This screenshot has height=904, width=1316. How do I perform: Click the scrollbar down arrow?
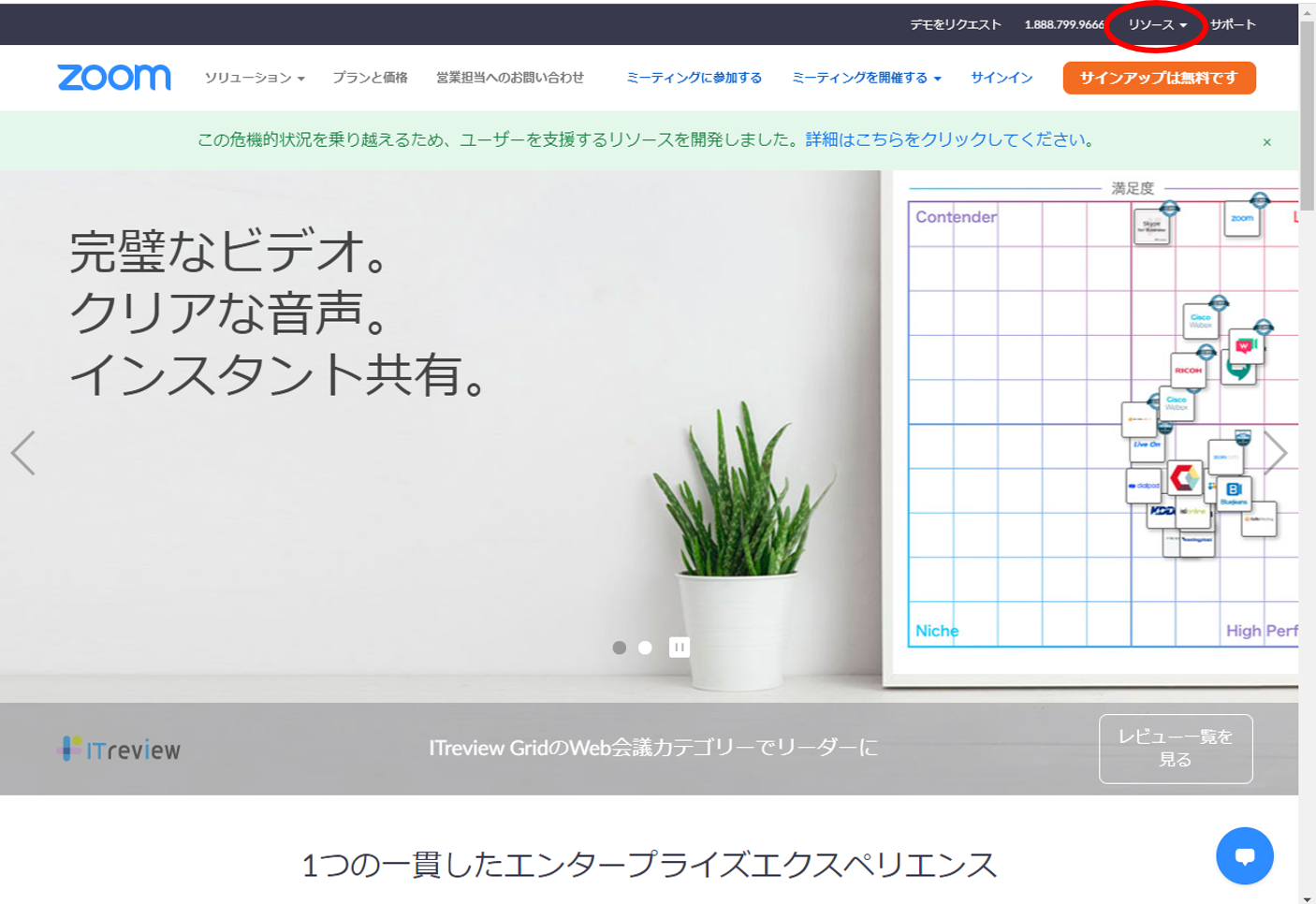tap(1308, 897)
